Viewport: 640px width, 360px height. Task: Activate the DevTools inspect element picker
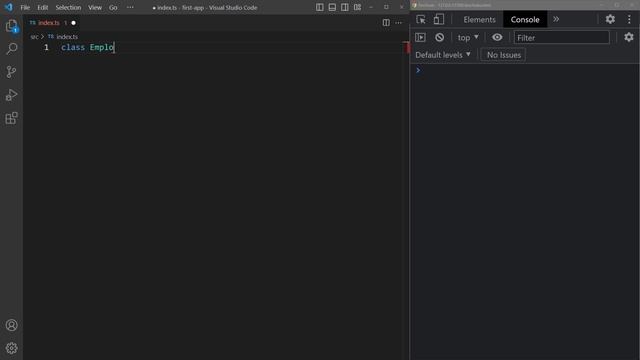[421, 19]
